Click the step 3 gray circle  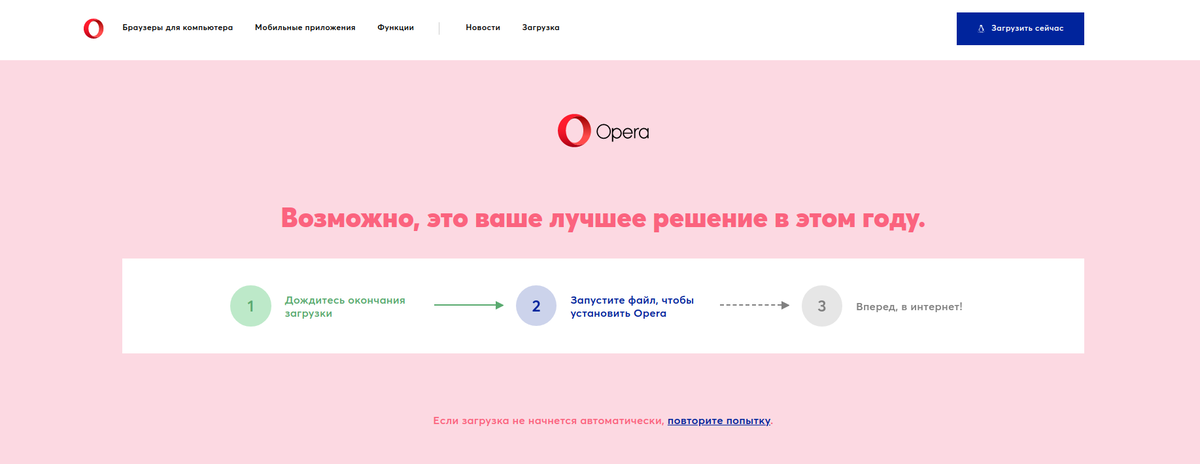point(822,306)
